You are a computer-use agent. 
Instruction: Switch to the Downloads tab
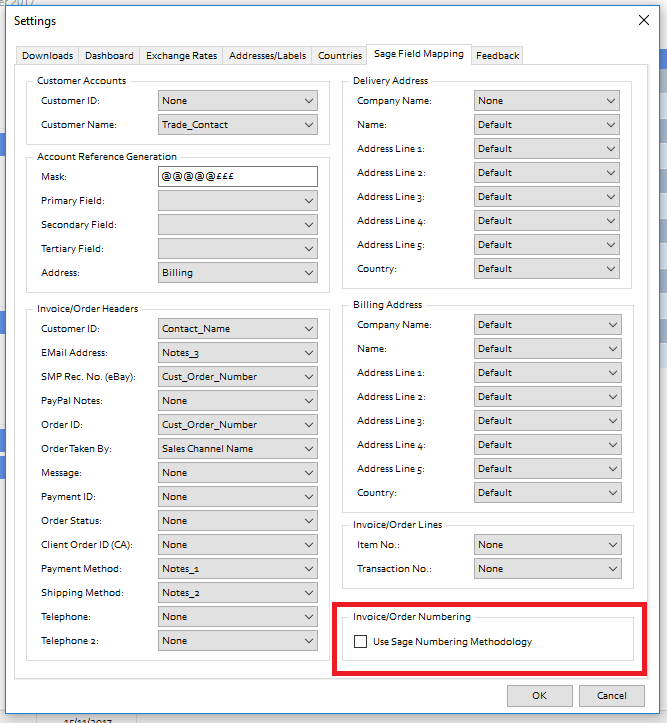[x=47, y=55]
